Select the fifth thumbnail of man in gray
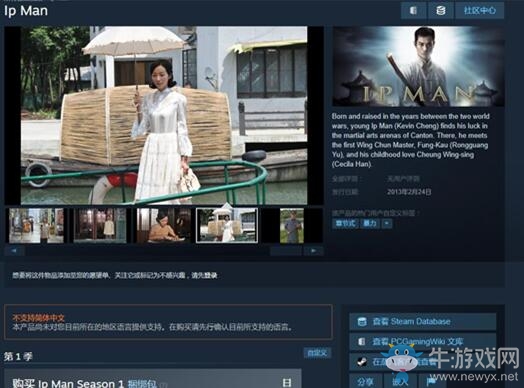This screenshot has height=388, width=524. 292,226
